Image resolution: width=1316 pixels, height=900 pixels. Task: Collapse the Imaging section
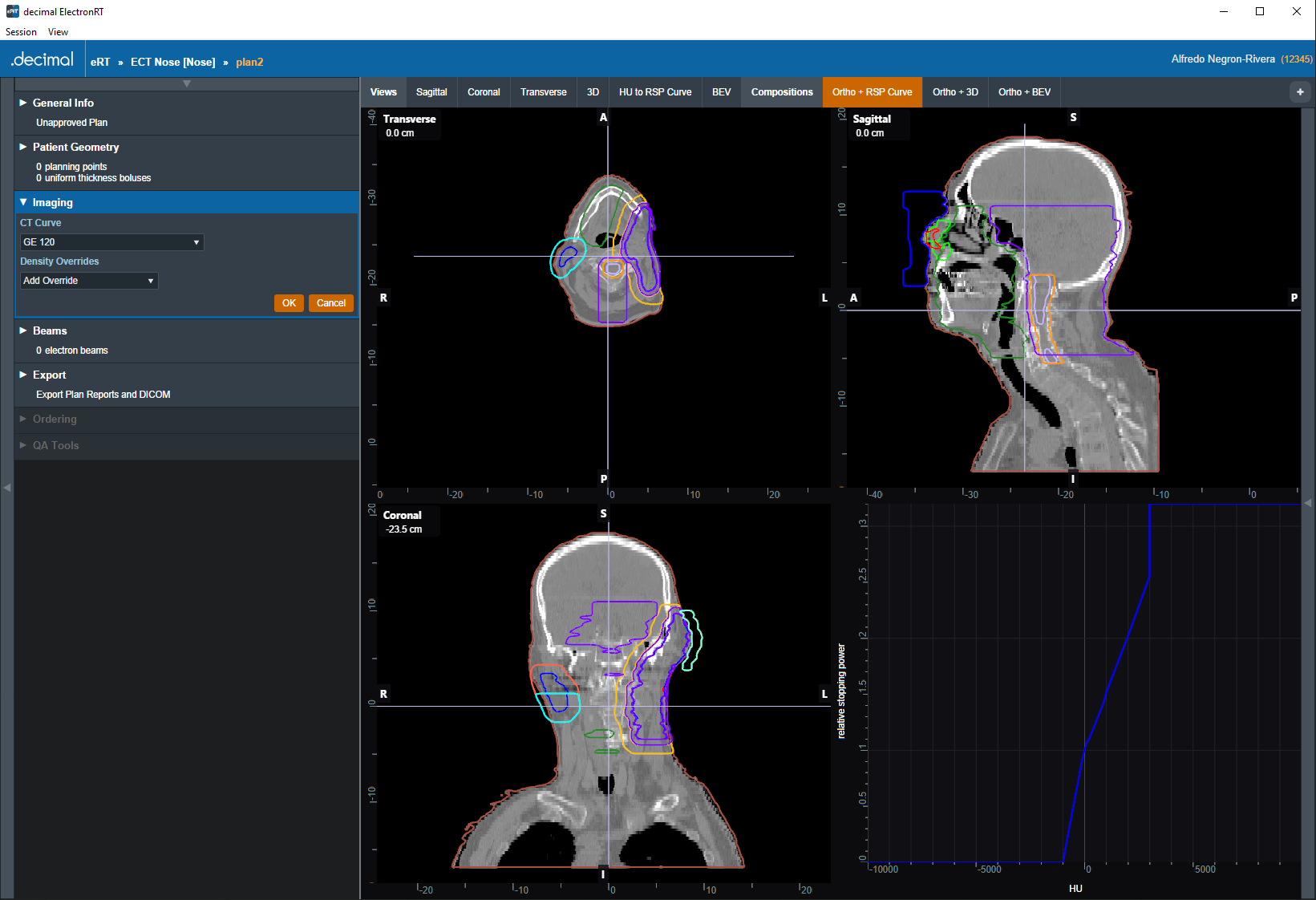coord(52,202)
